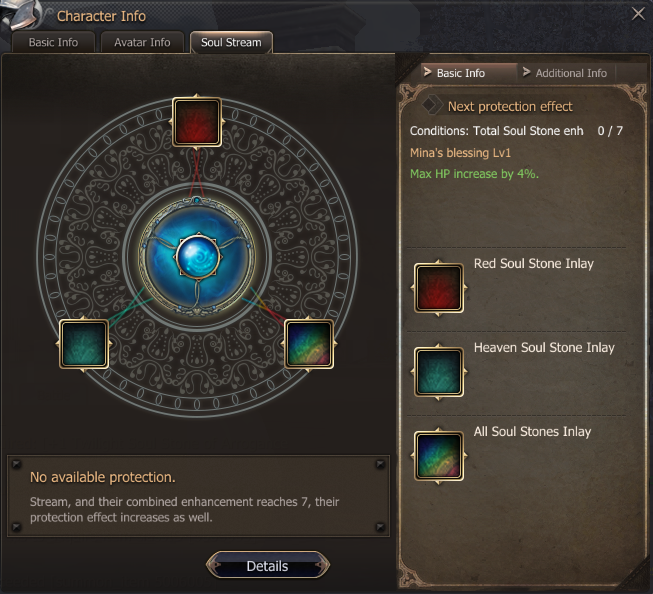Select the red soul stone slot on the circle
The image size is (653, 594).
[x=197, y=122]
